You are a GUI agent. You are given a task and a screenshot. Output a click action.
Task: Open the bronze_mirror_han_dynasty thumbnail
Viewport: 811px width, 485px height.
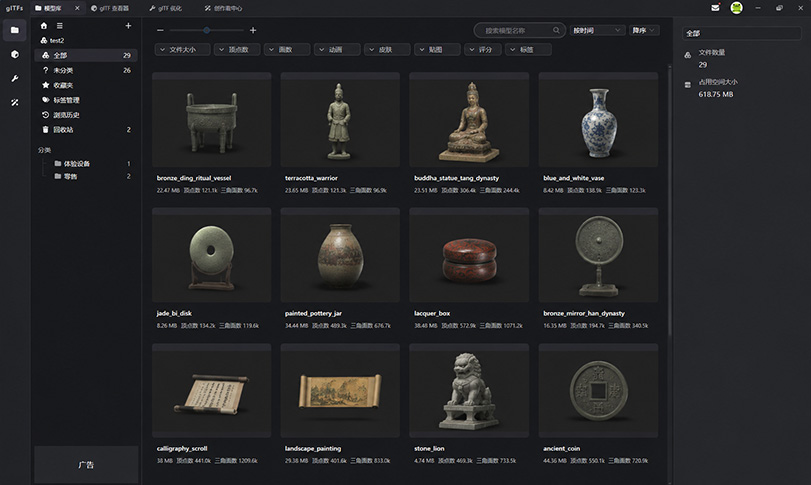click(x=598, y=255)
